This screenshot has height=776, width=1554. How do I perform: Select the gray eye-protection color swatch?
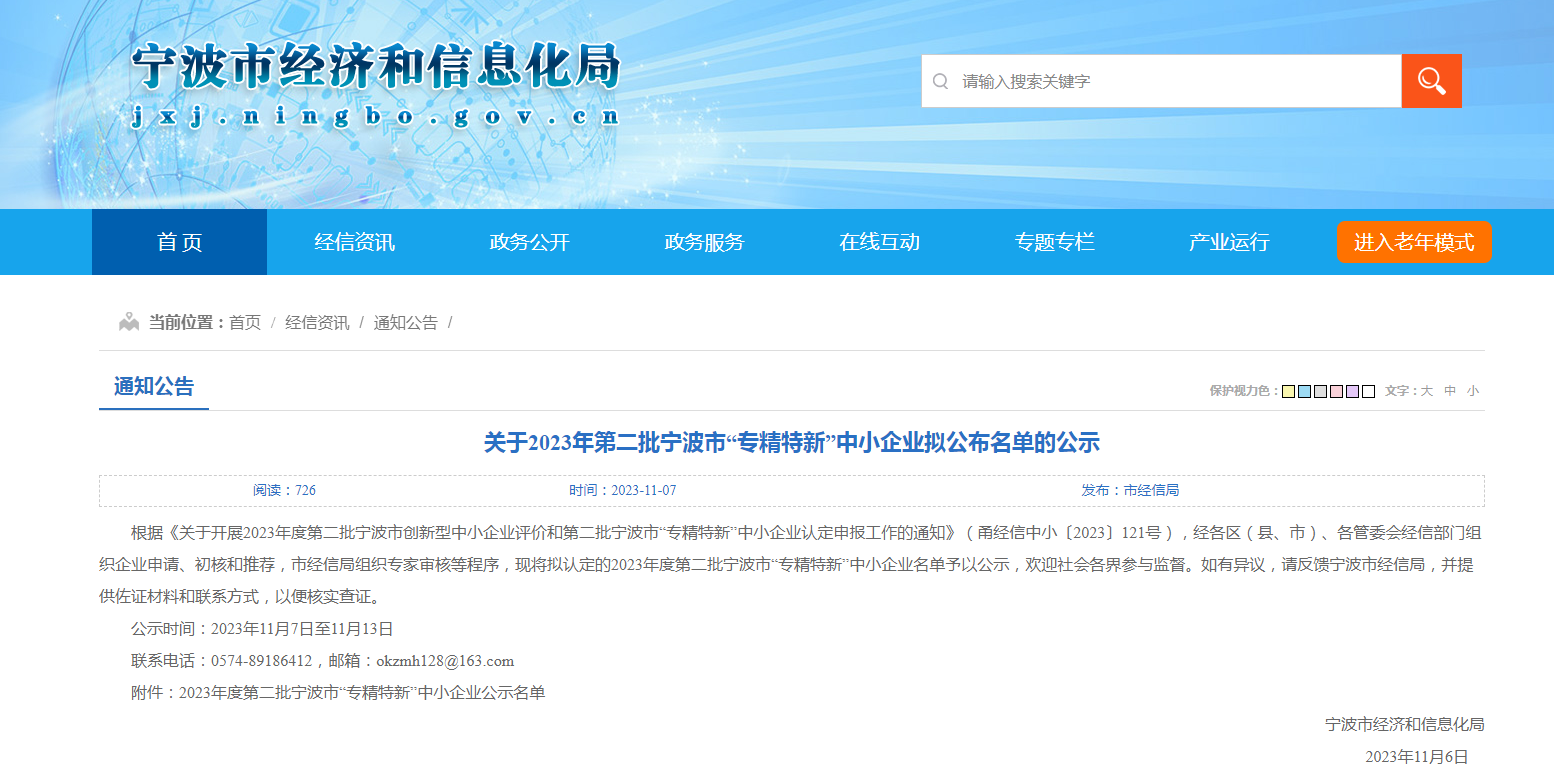click(1321, 391)
